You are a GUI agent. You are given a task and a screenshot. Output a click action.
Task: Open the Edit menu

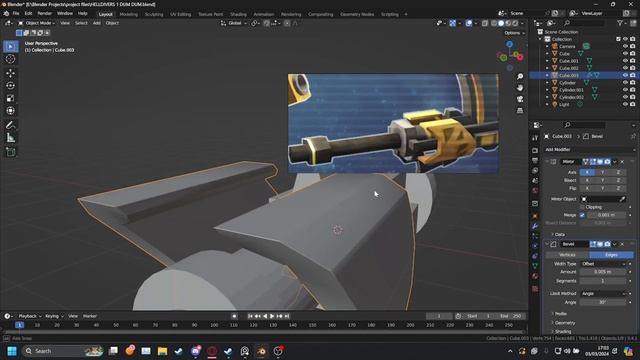[x=28, y=13]
